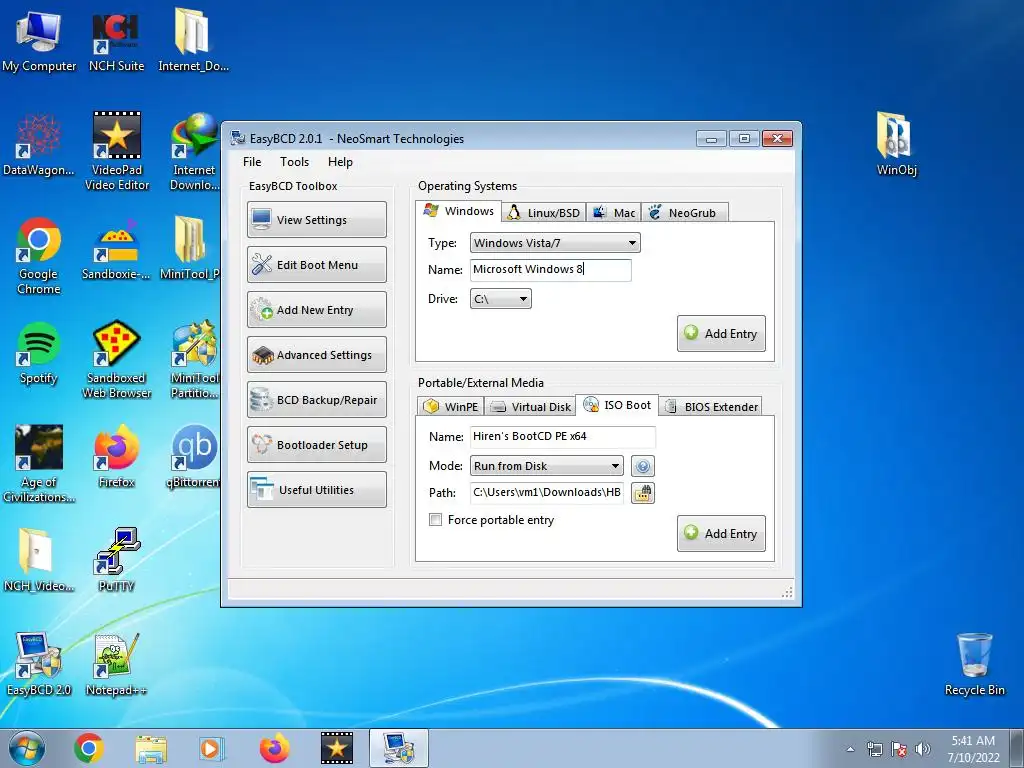
Task: Select the Notepad++ desktop shortcut
Action: (x=116, y=664)
